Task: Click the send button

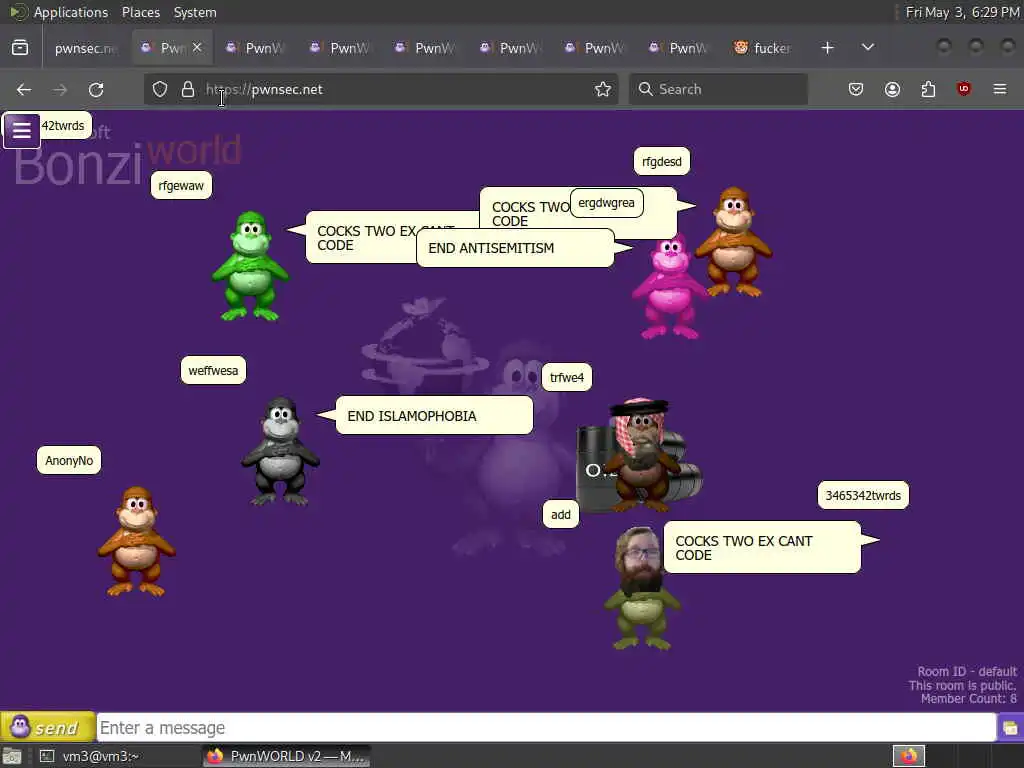Action: point(47,727)
